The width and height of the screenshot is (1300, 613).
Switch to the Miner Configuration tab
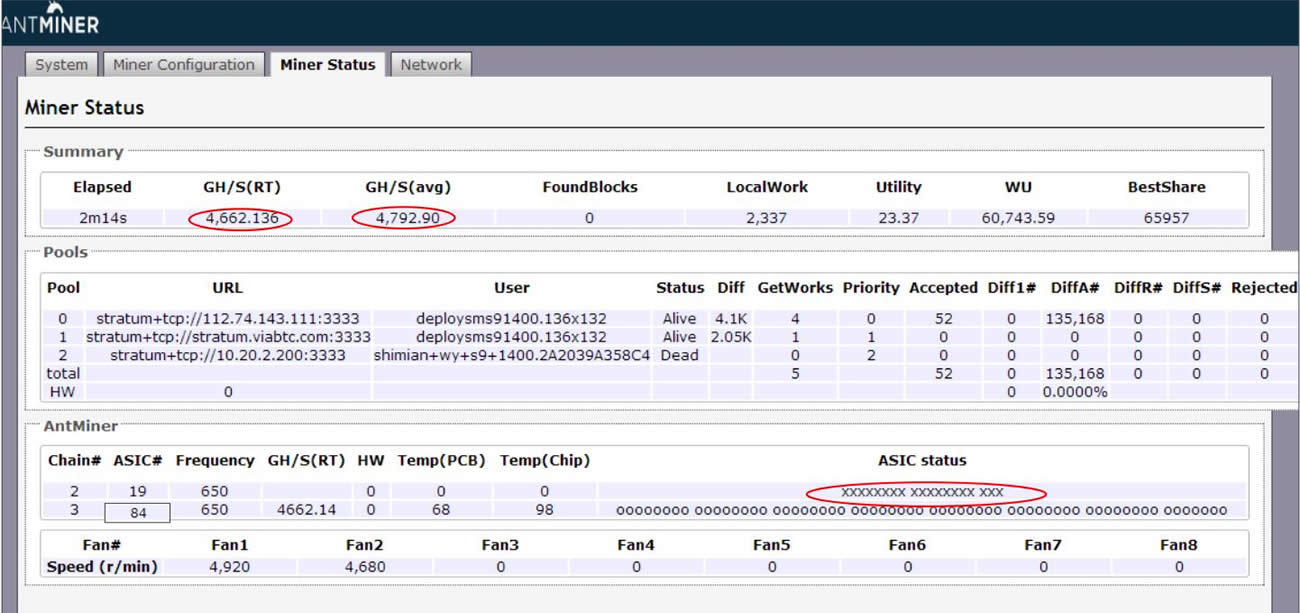(x=183, y=65)
